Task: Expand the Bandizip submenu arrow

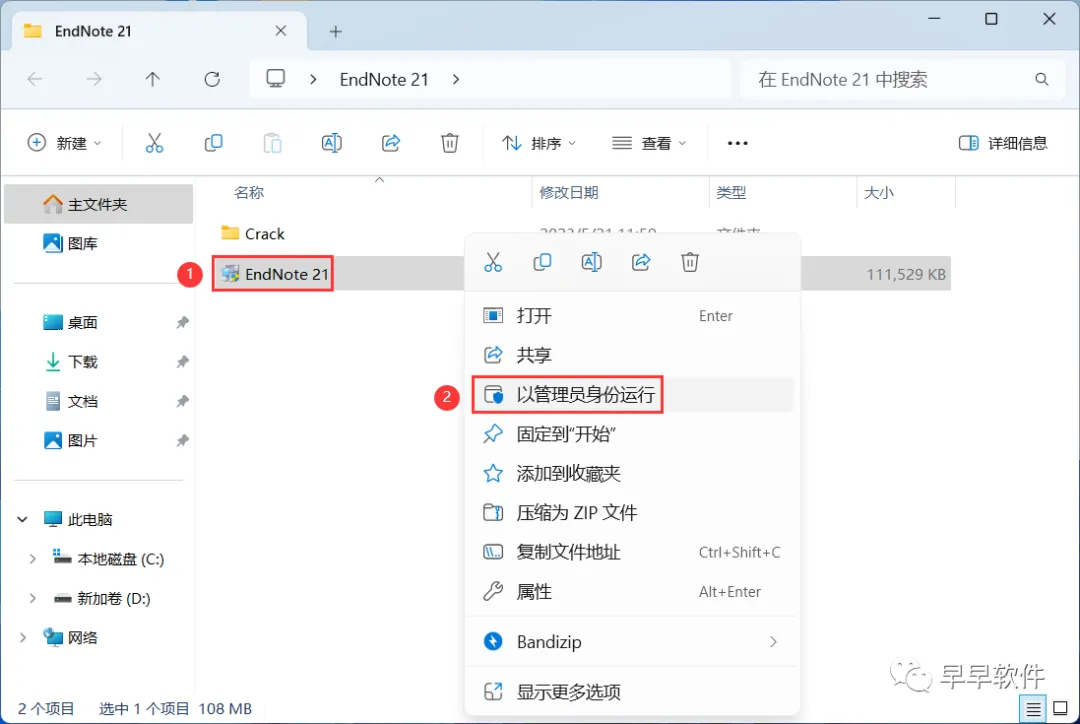Action: coord(773,642)
